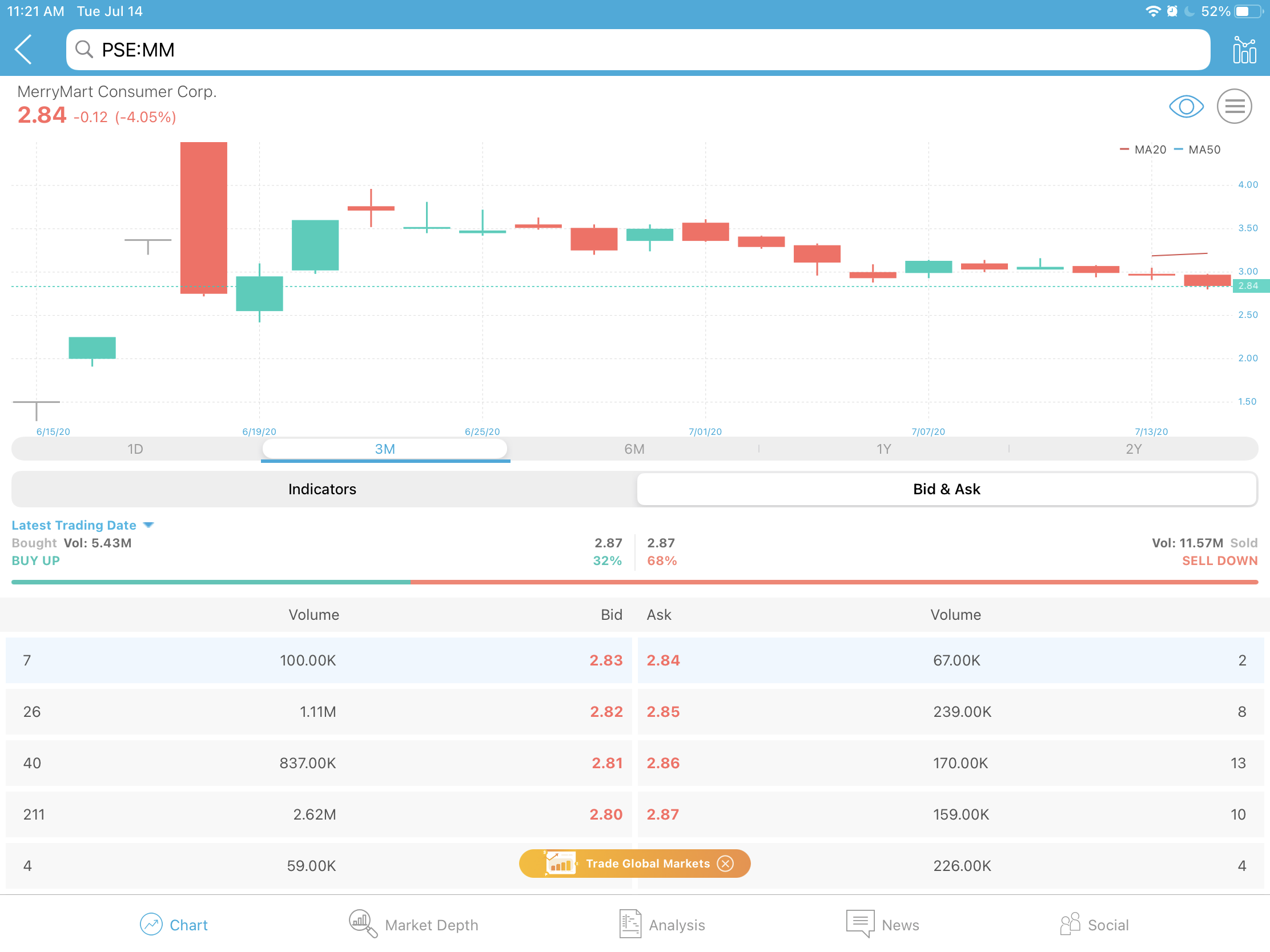Select the 1D timeframe

135,449
